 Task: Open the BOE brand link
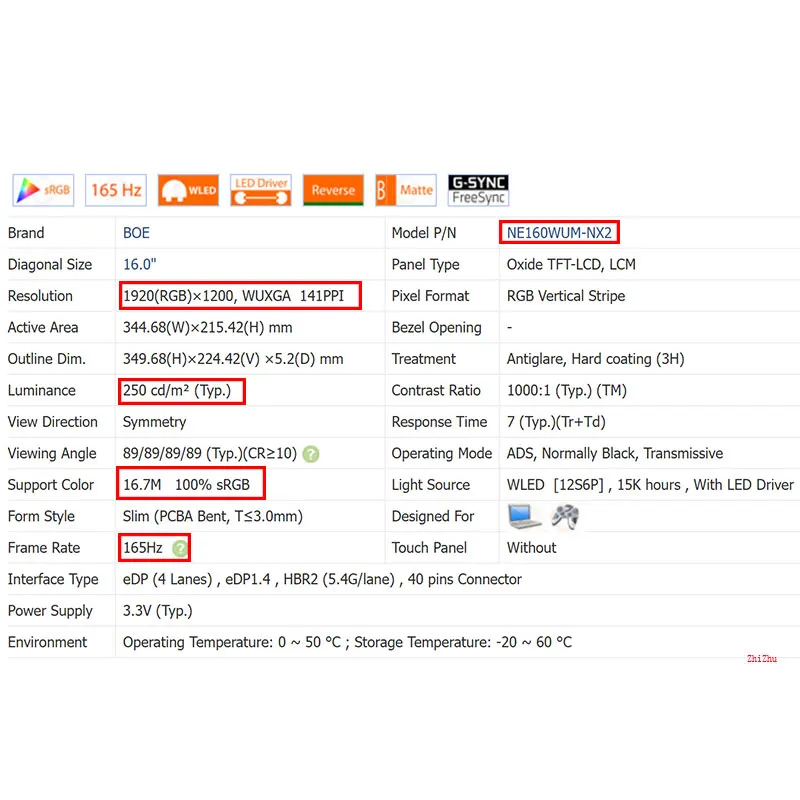click(136, 233)
